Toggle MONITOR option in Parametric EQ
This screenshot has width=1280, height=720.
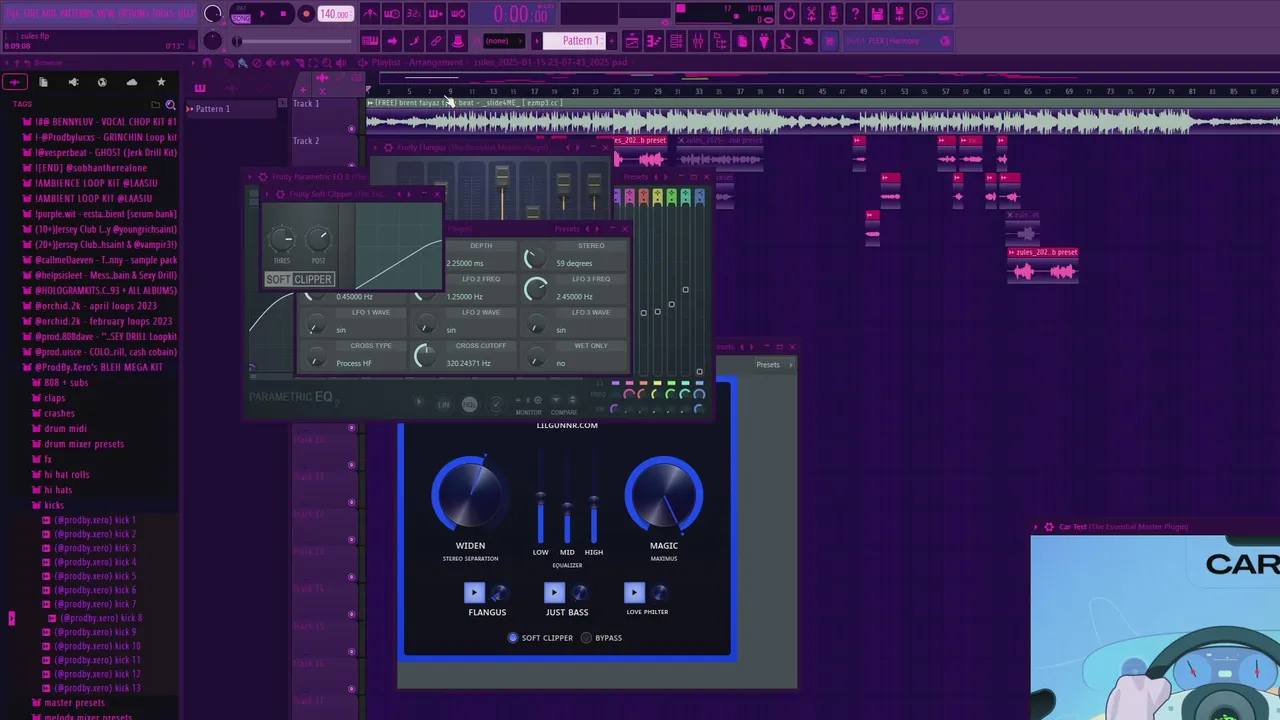528,405
